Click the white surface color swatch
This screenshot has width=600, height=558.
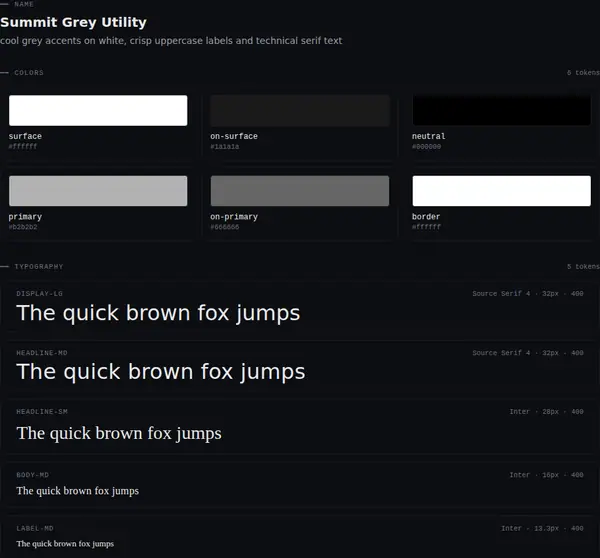click(x=98, y=110)
